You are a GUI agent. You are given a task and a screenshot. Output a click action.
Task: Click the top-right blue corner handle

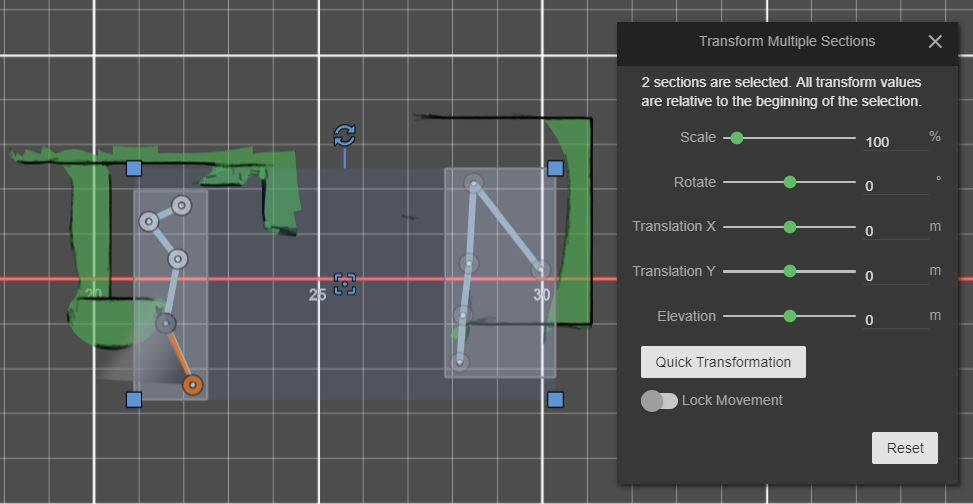[x=555, y=168]
